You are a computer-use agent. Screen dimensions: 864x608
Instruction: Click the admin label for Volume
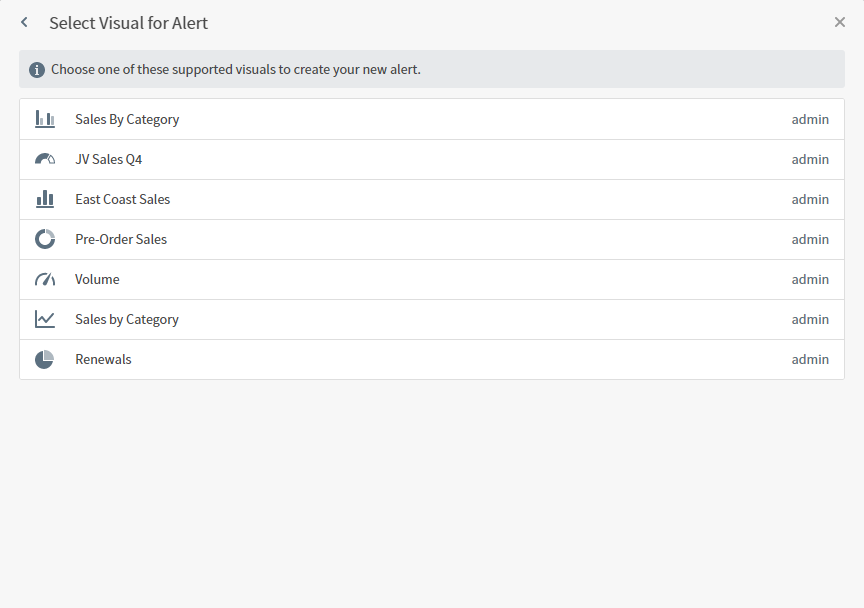[x=810, y=278]
